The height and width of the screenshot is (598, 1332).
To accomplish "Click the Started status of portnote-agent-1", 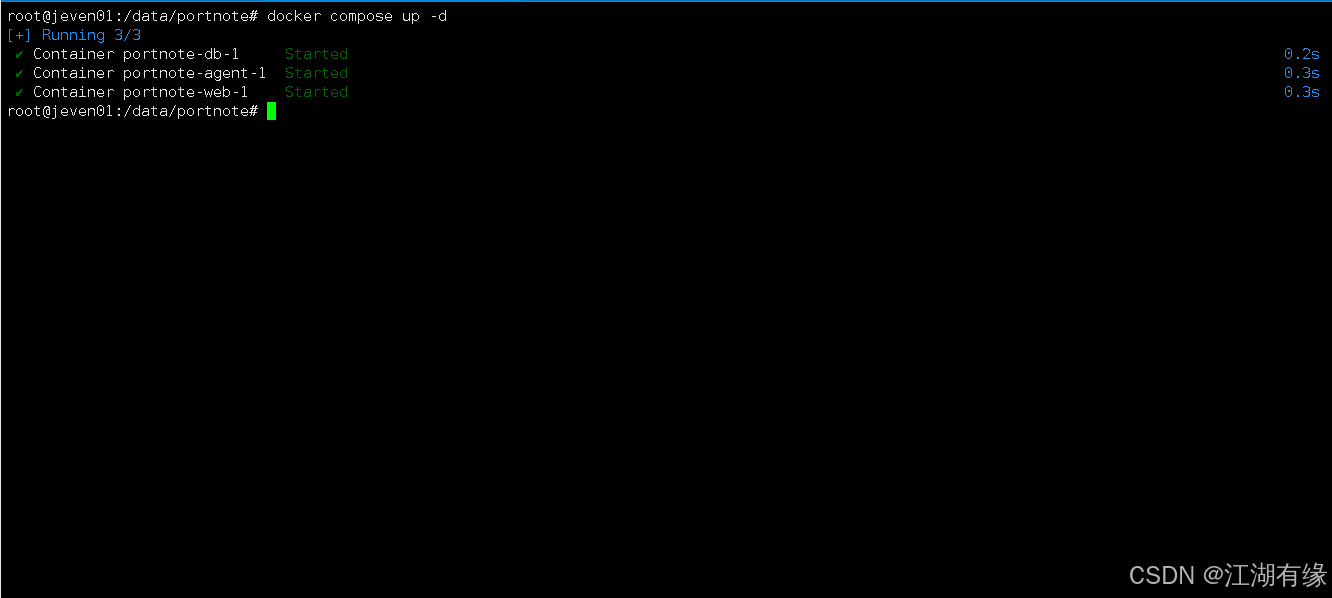I will pos(316,73).
